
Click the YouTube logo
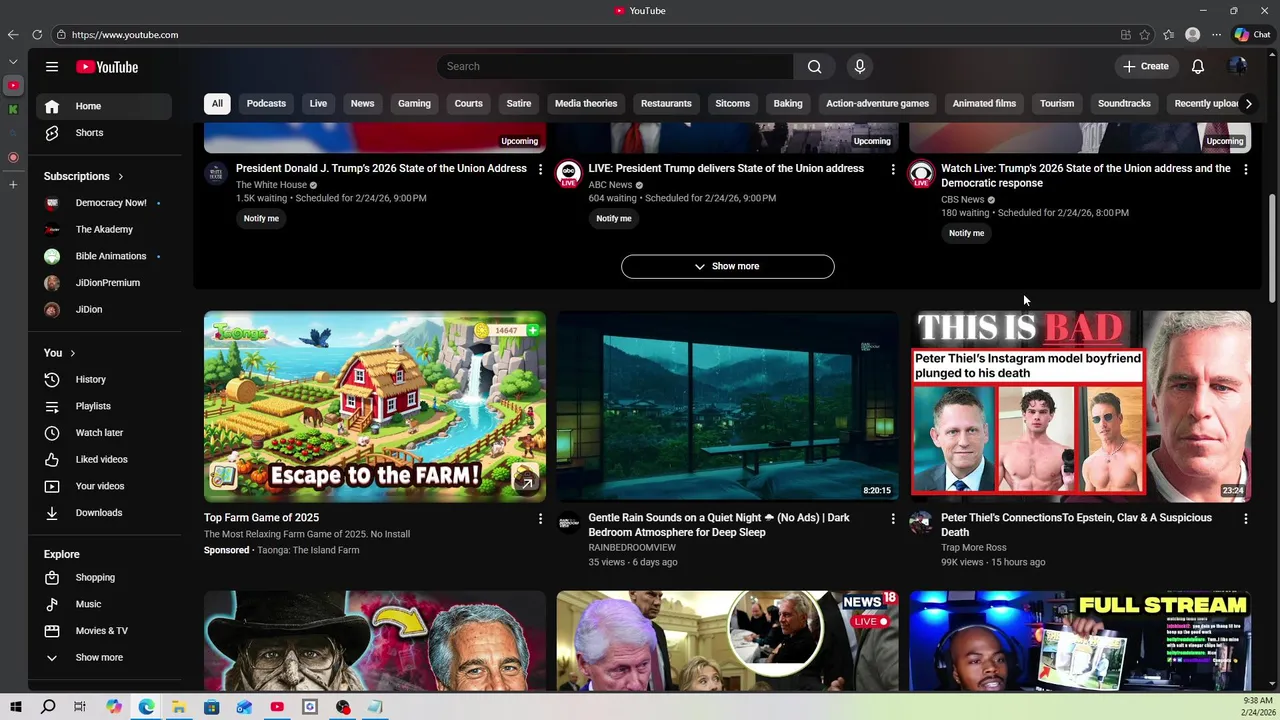[x=107, y=67]
